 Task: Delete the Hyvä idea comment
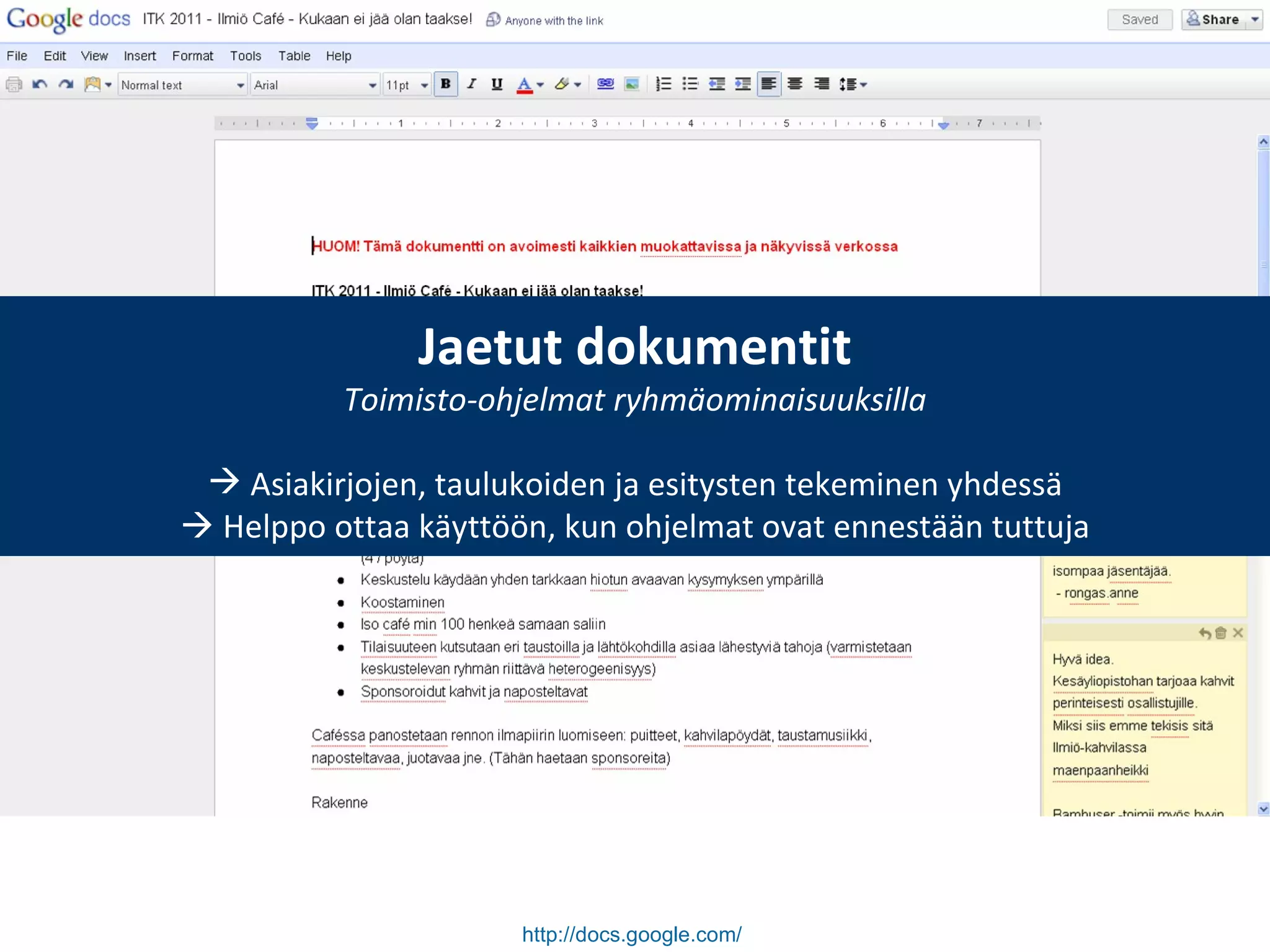coord(1221,633)
